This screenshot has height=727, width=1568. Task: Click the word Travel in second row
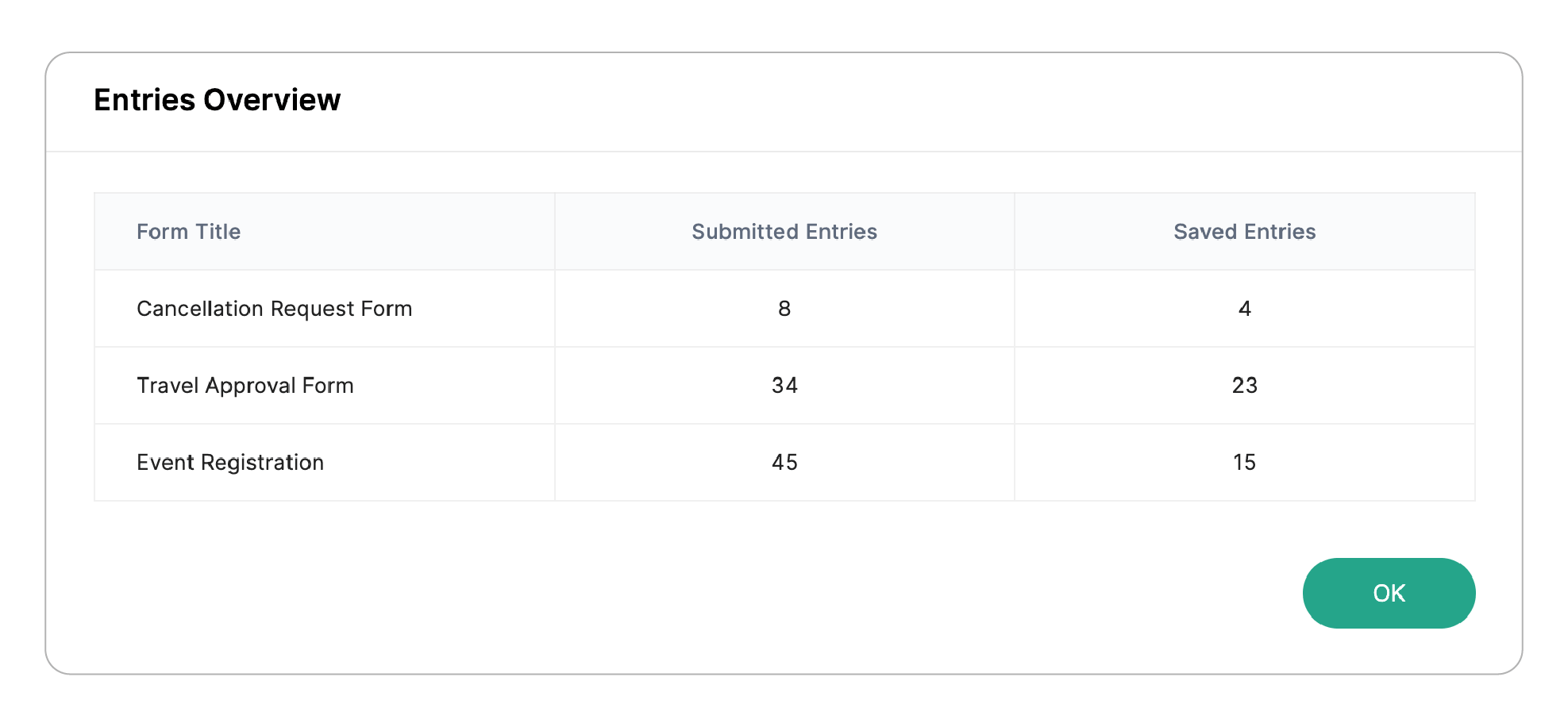tap(168, 386)
